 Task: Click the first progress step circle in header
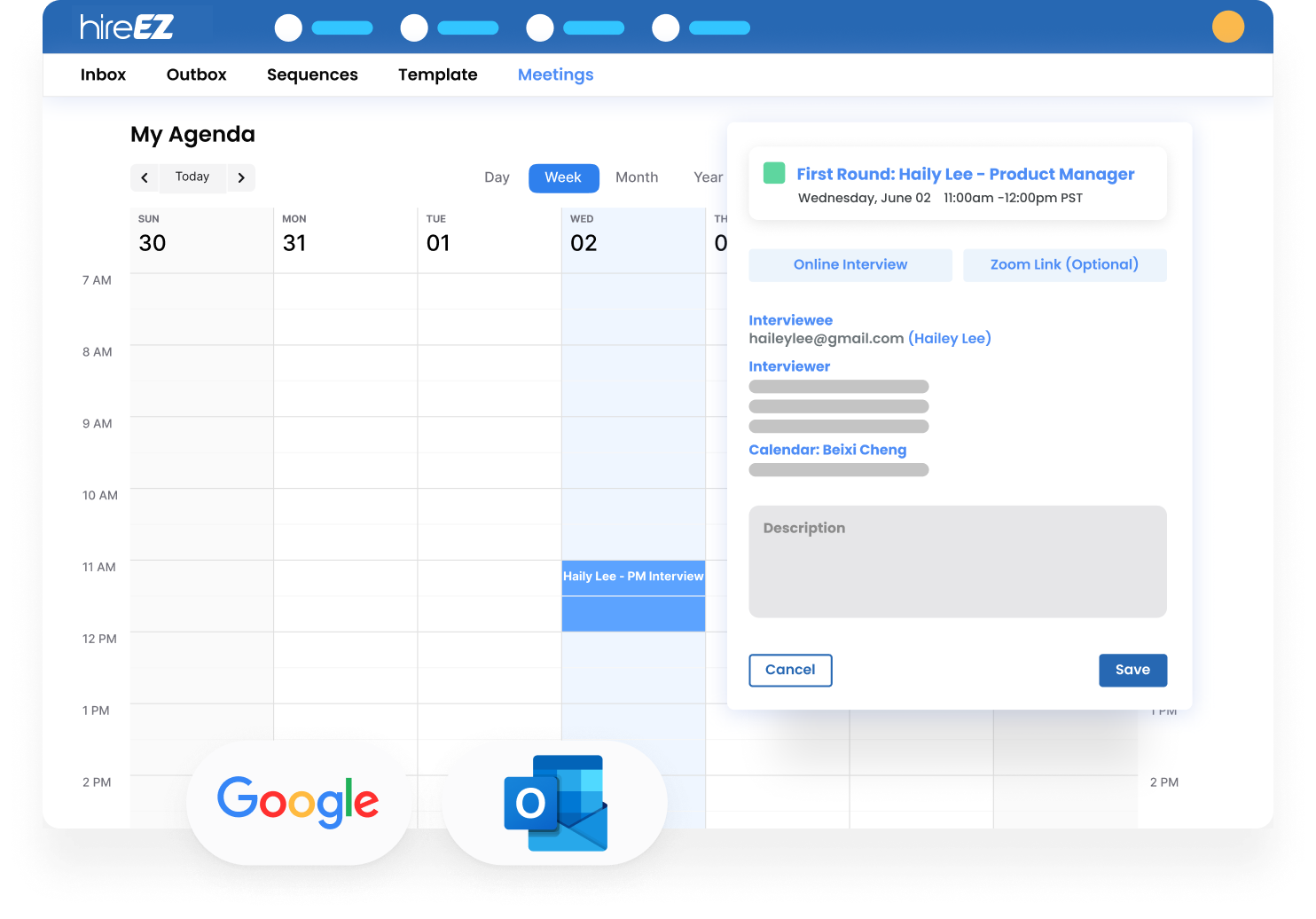pyautogui.click(x=288, y=27)
